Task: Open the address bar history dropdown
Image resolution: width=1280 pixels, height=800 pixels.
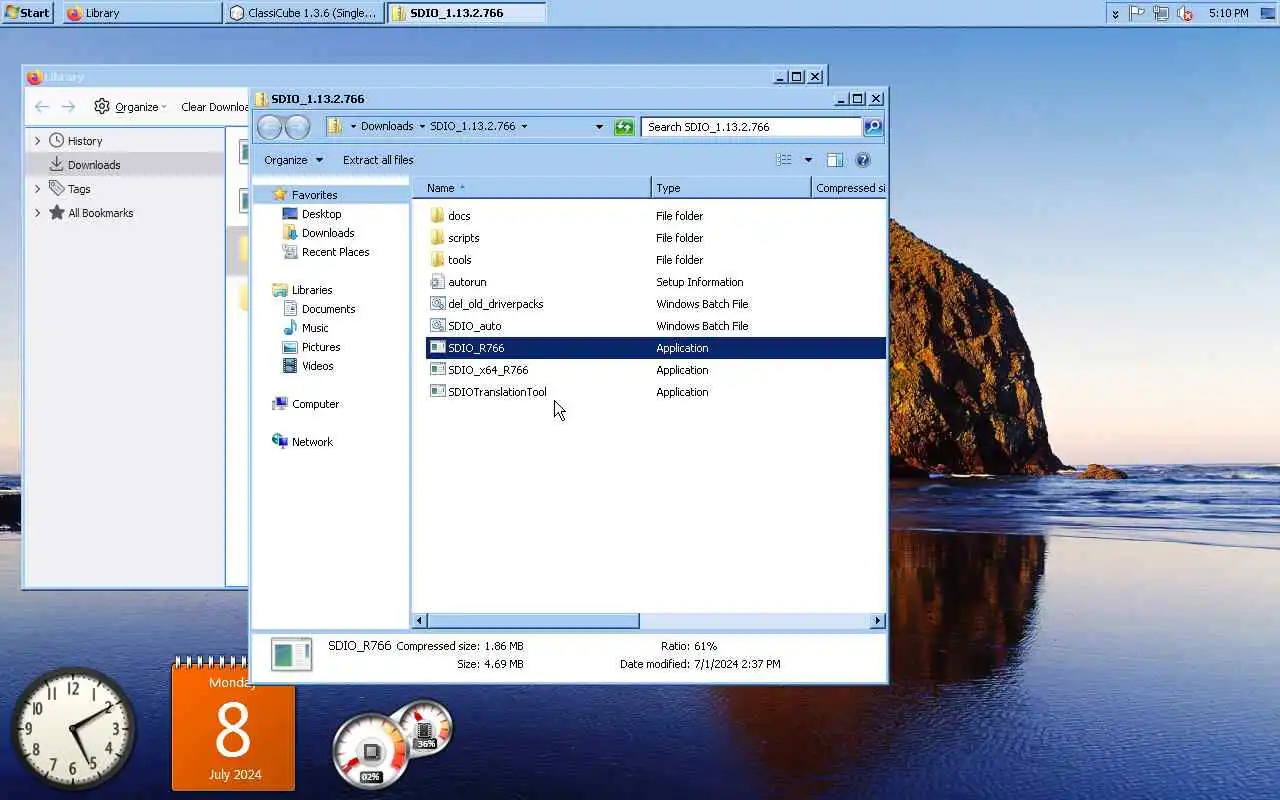Action: point(599,127)
